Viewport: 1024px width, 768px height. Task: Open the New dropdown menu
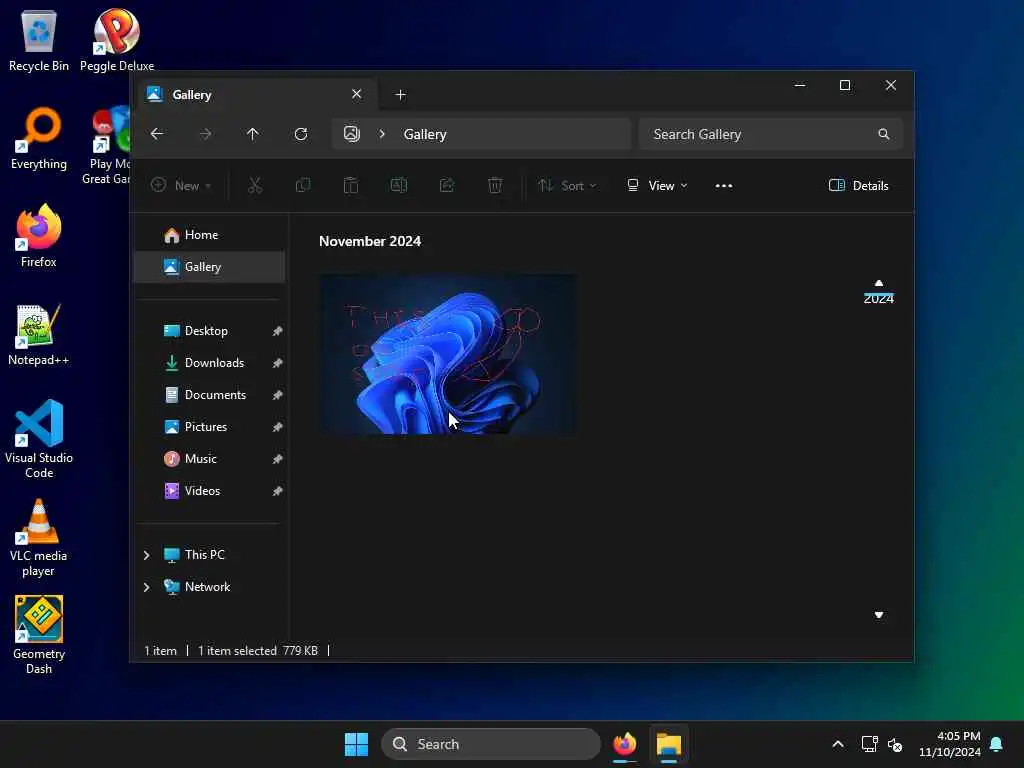pos(181,185)
